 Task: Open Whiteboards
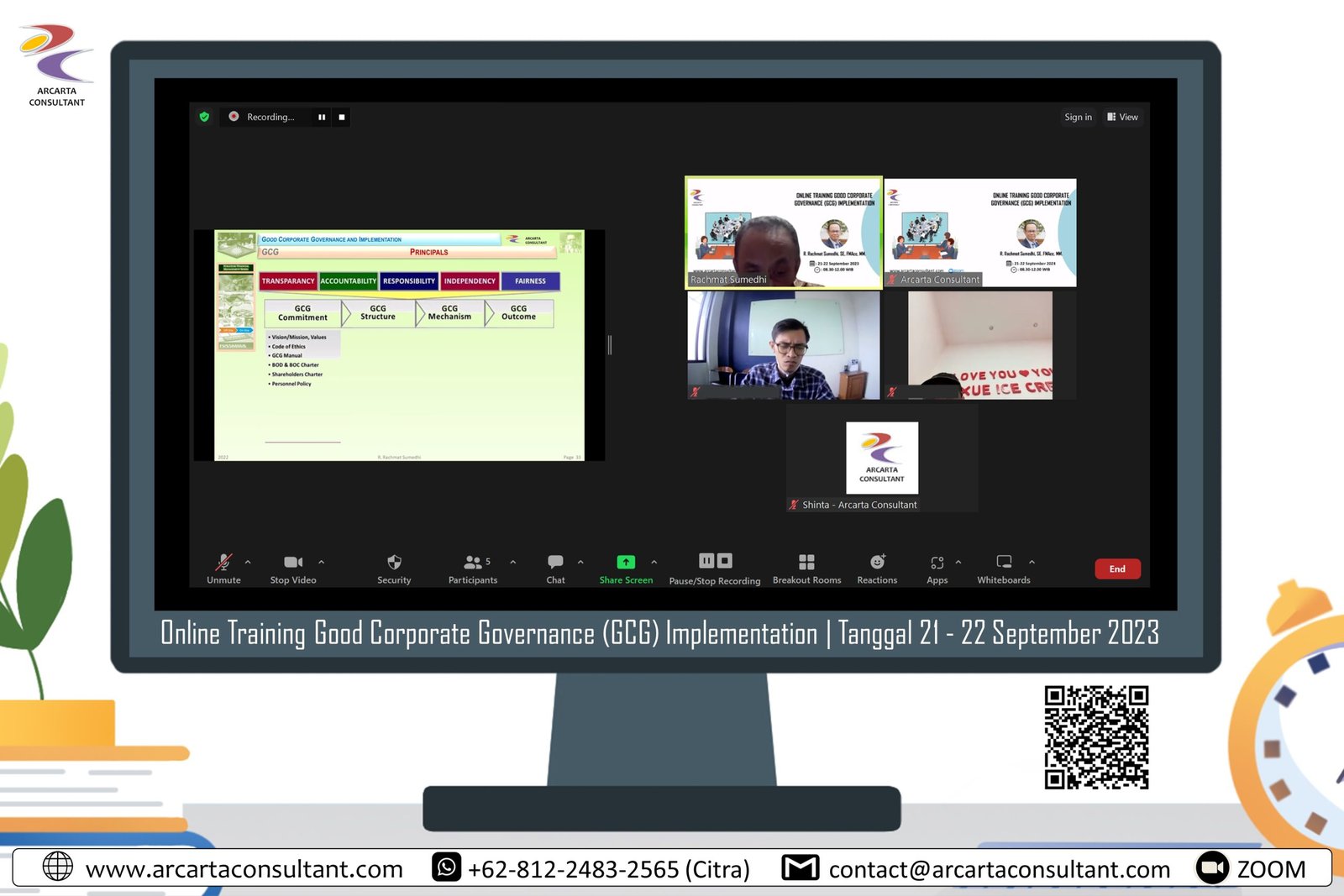tap(1004, 563)
